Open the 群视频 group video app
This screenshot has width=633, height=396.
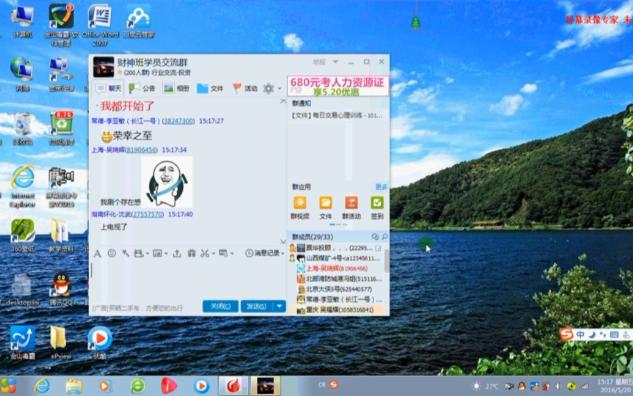300,207
